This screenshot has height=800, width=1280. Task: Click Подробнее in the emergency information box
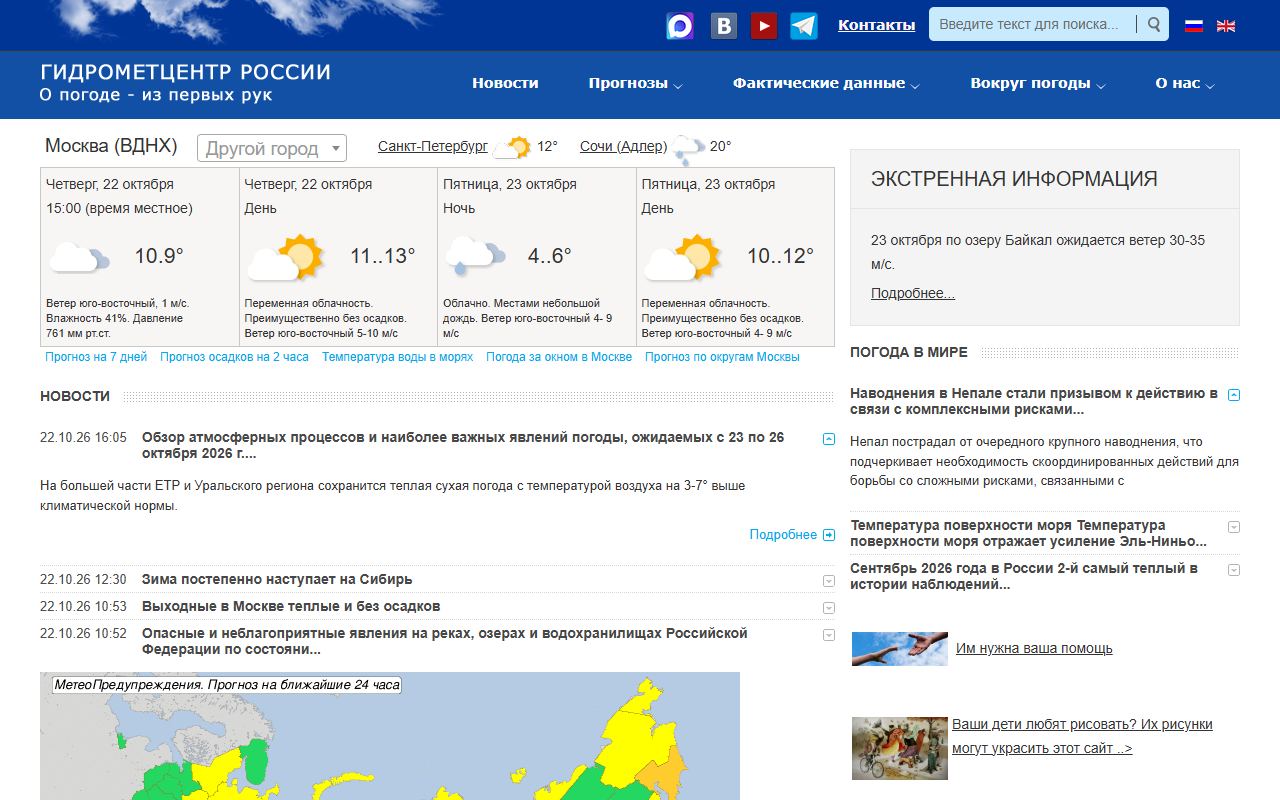[913, 293]
